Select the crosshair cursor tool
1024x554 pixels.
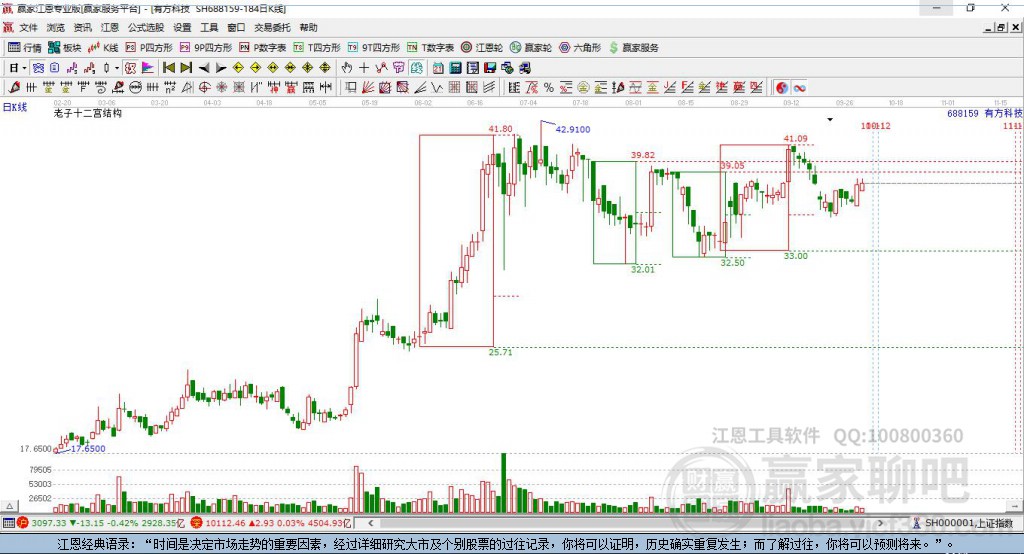click(364, 68)
